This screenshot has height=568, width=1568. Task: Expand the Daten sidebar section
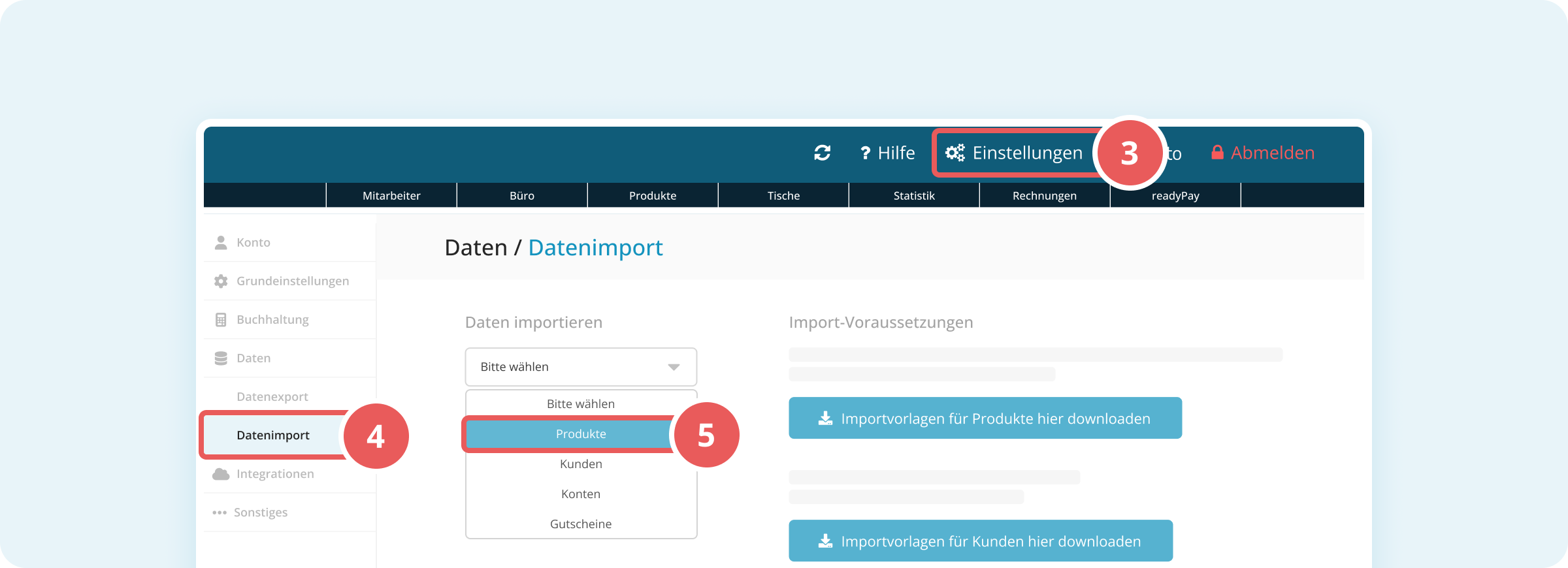click(x=290, y=358)
